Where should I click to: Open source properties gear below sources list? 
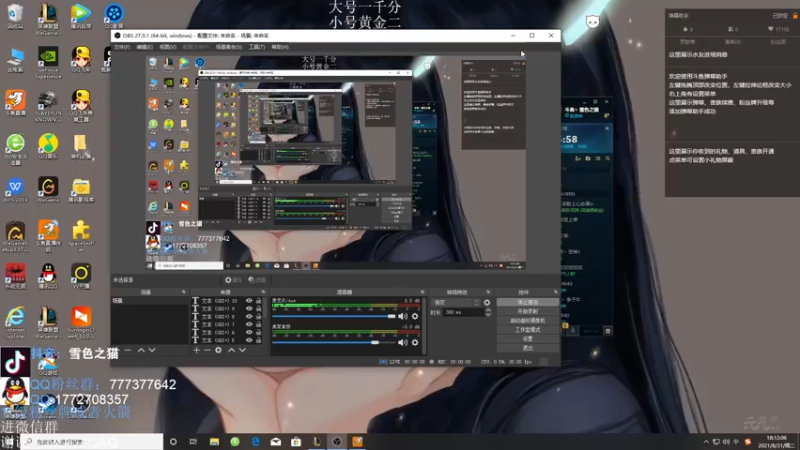tap(218, 350)
